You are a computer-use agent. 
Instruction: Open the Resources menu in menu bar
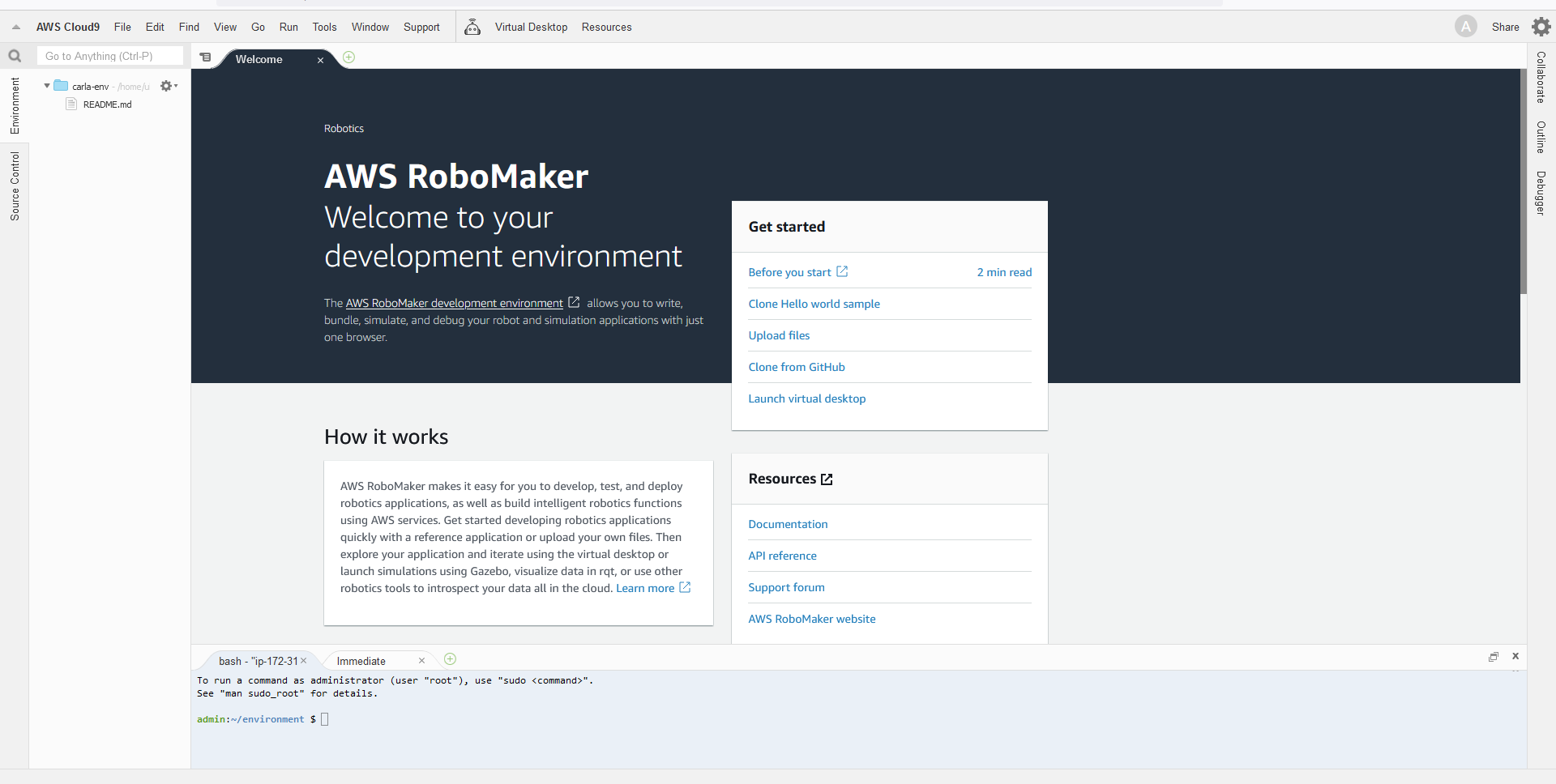[606, 27]
